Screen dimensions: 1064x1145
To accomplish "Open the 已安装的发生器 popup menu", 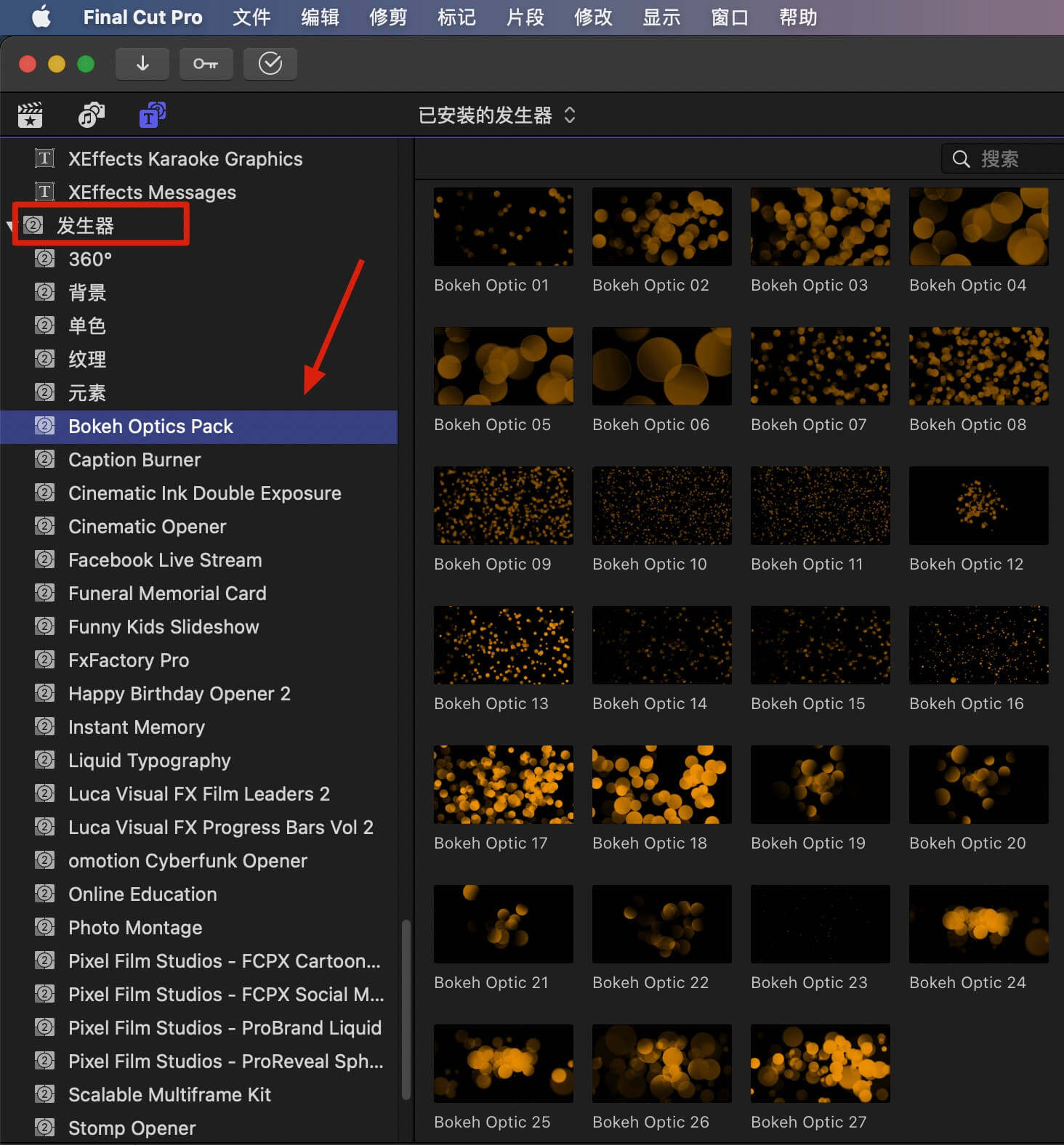I will (497, 116).
